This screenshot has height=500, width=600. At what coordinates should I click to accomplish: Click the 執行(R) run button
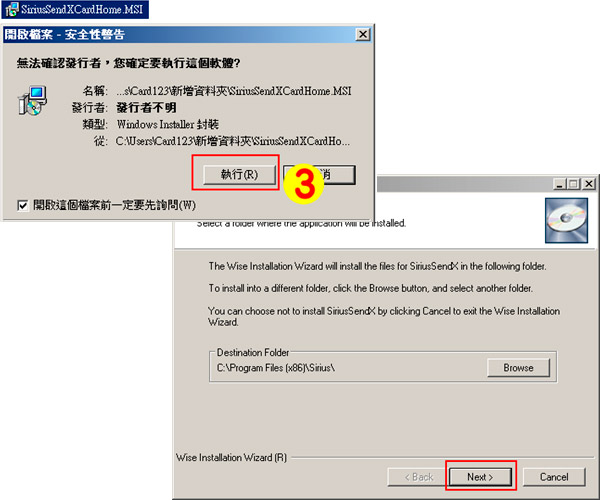239,175
